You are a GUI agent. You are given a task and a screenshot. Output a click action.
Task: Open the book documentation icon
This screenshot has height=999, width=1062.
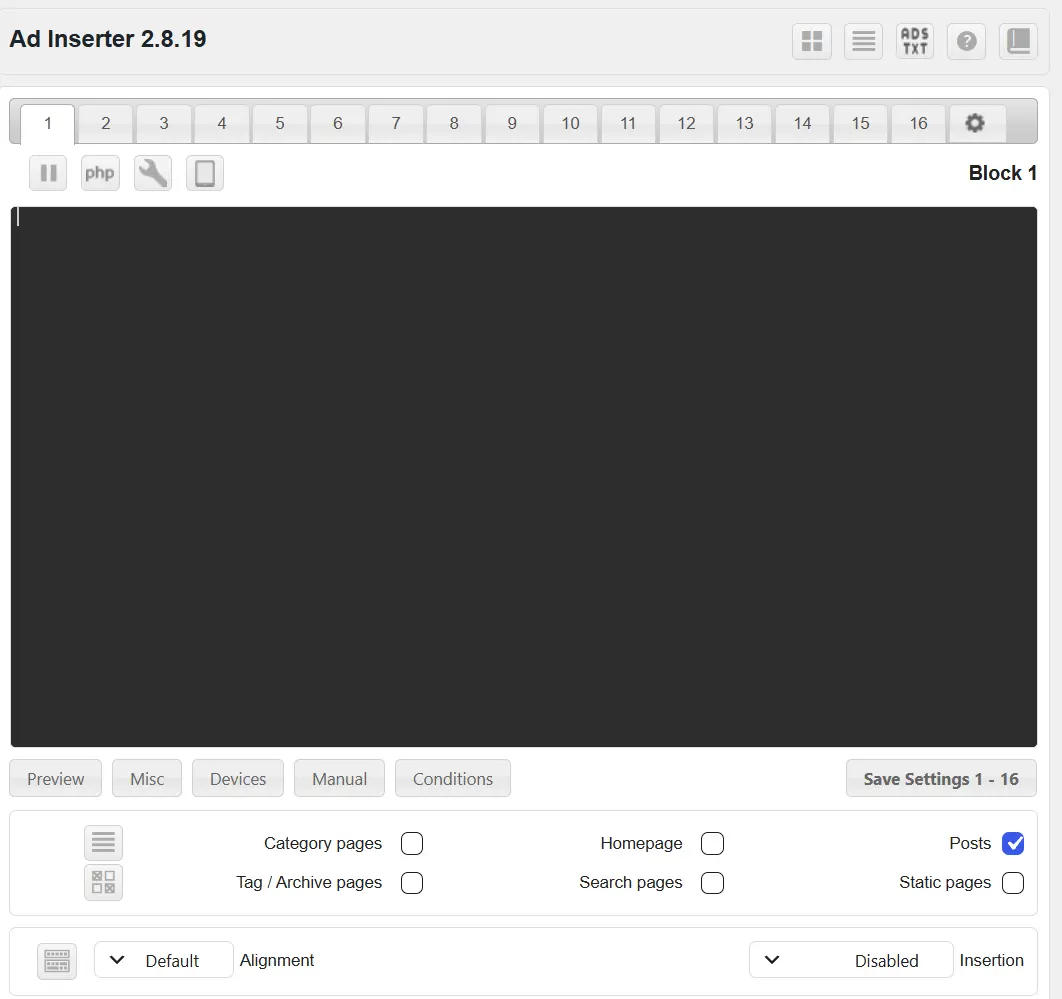[x=1018, y=41]
